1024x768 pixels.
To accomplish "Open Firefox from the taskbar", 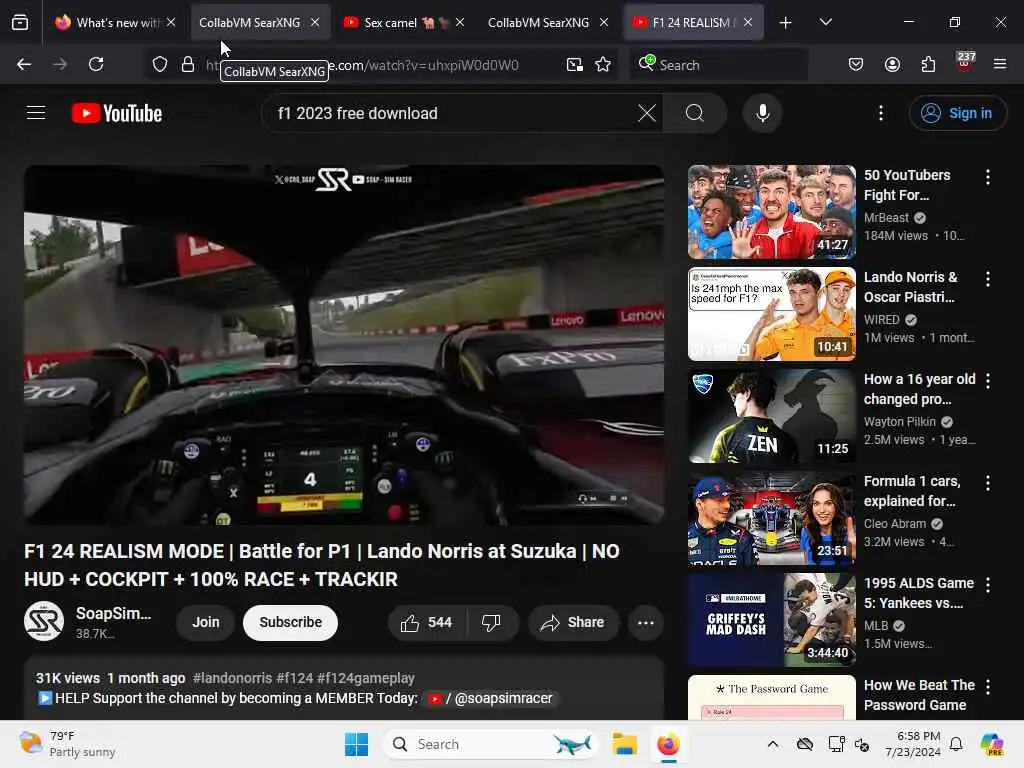I will [x=668, y=744].
